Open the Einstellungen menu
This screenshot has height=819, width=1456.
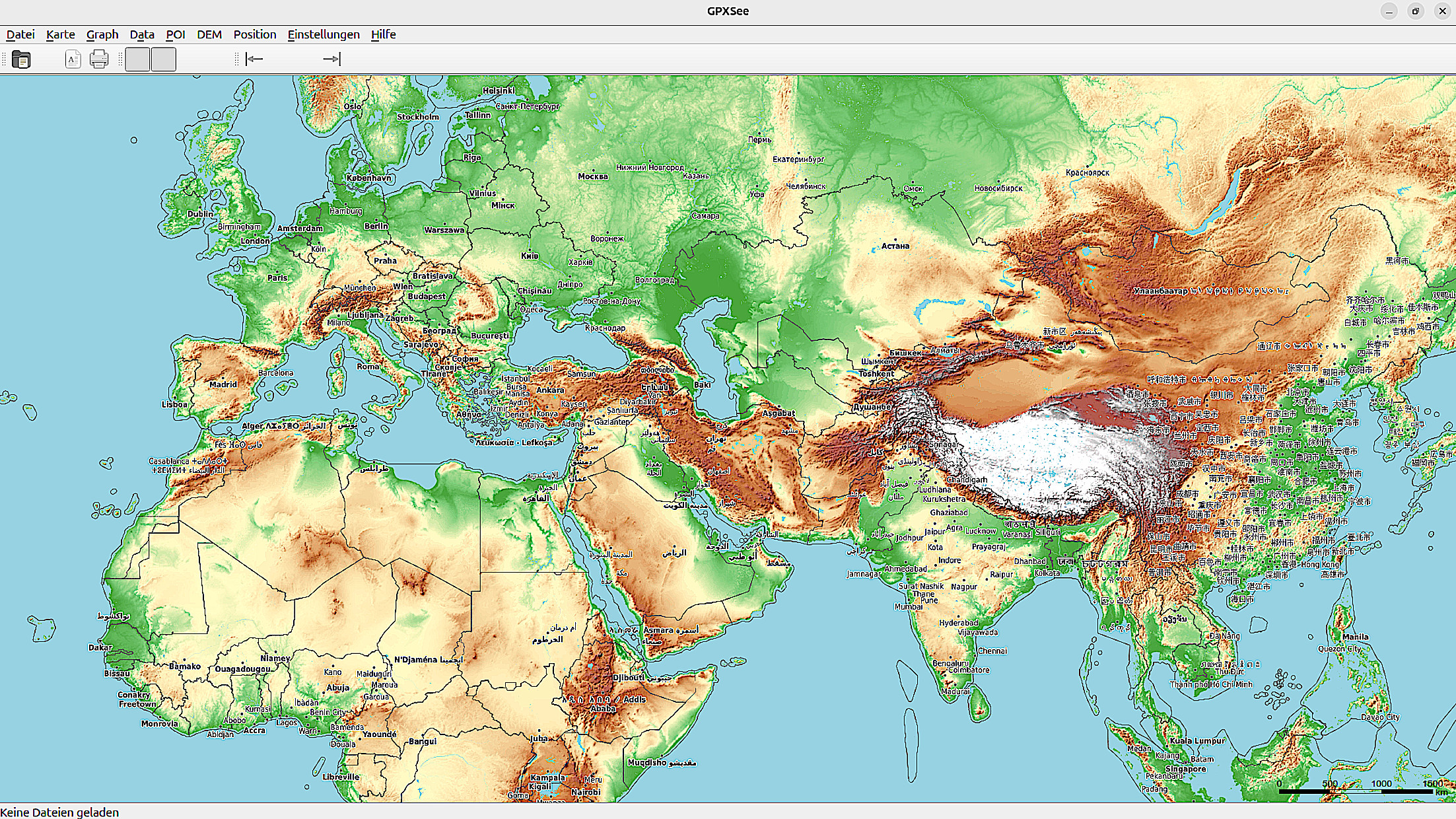(x=323, y=34)
